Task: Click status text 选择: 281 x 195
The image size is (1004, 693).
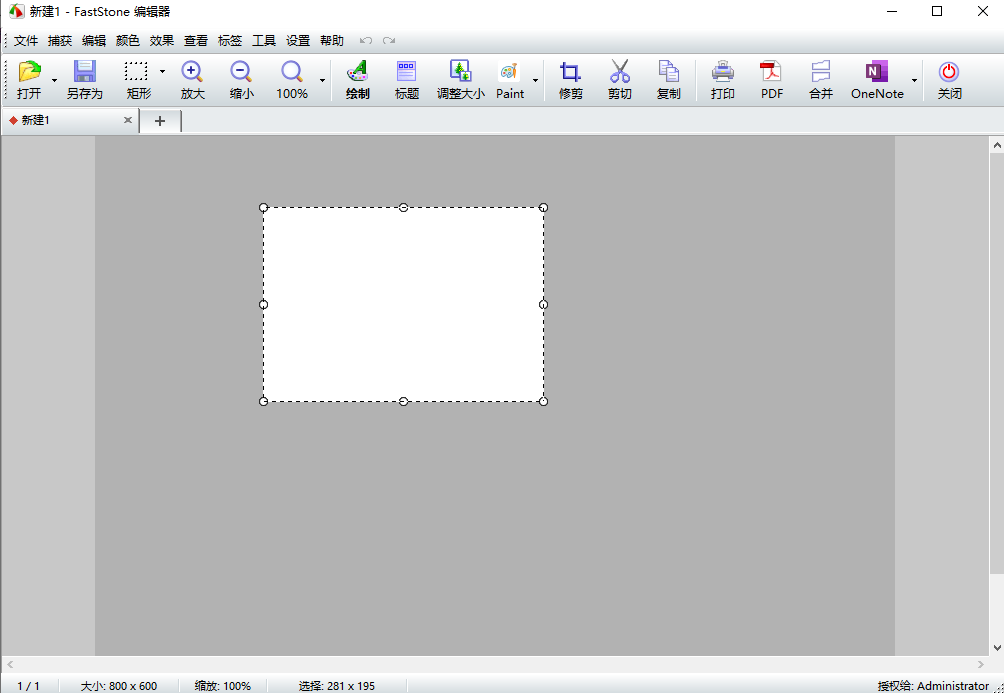Action: coord(337,686)
